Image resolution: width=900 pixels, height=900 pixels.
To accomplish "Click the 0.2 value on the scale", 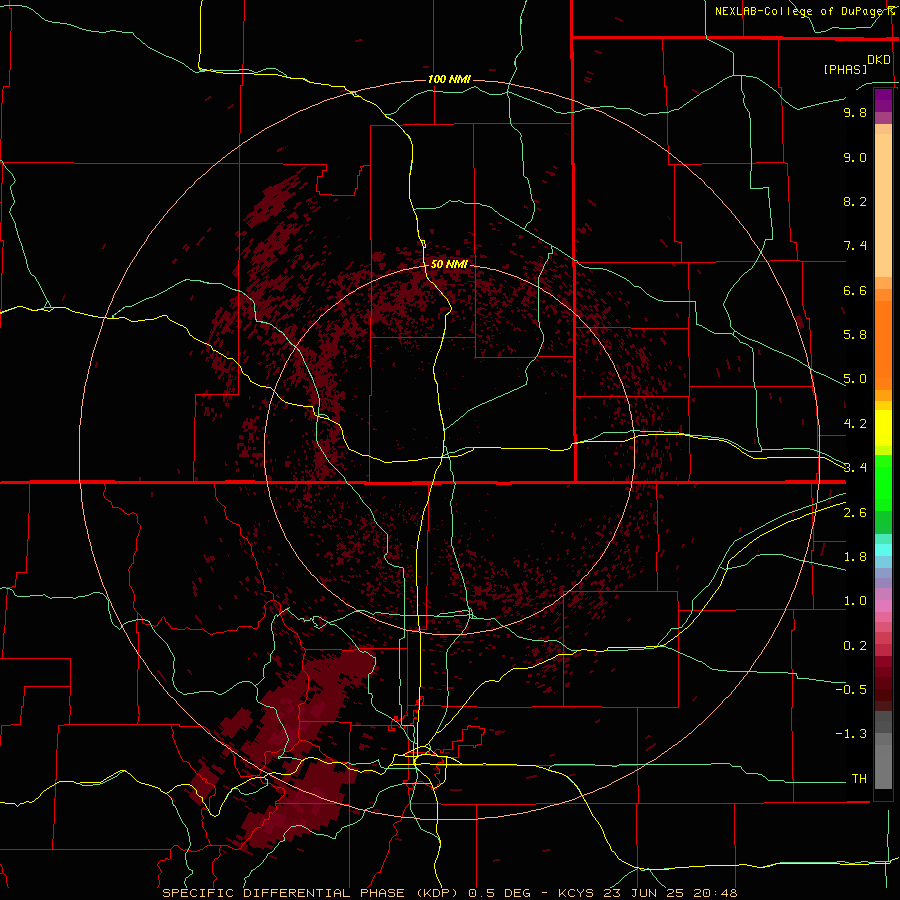I will click(x=855, y=646).
